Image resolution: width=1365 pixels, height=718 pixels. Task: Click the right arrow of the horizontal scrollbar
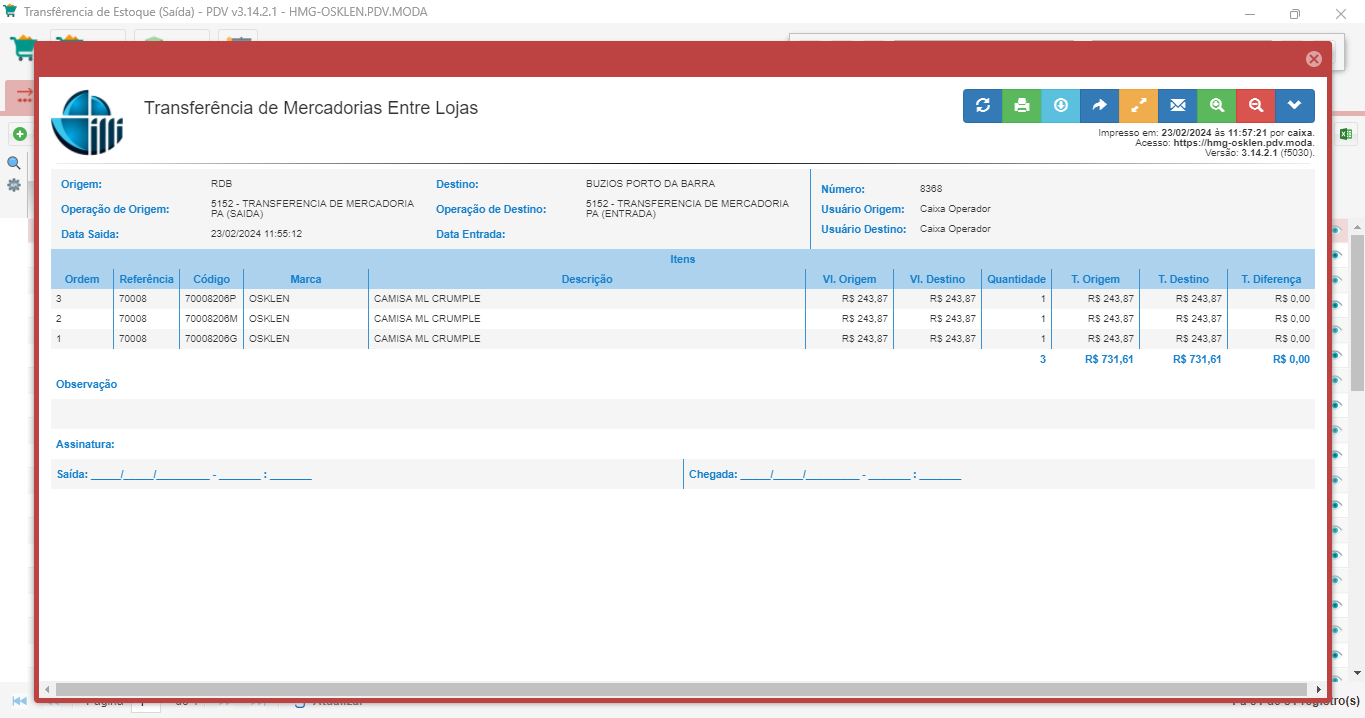(x=1319, y=689)
